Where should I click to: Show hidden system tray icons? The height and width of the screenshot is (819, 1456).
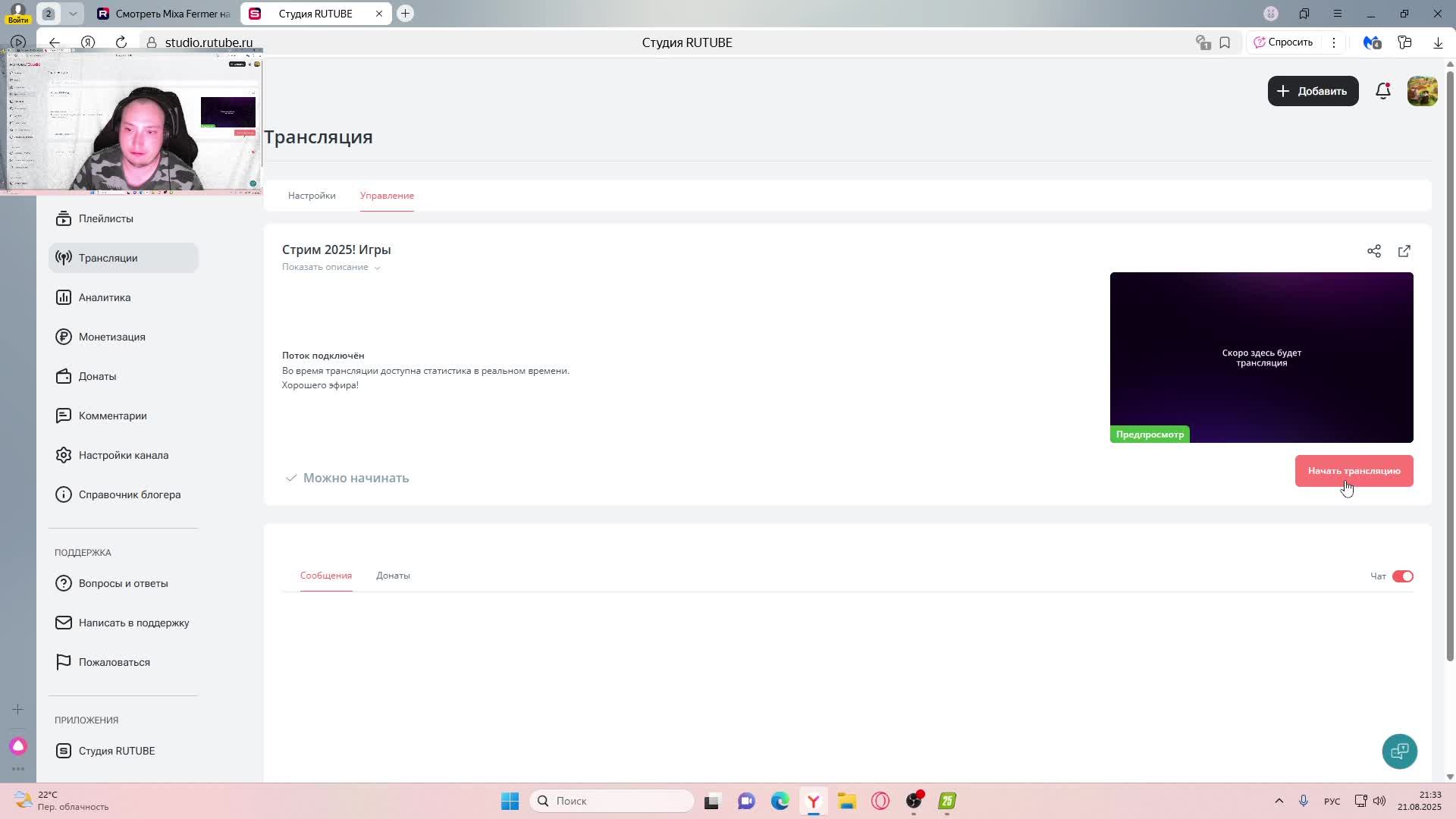point(1279,801)
